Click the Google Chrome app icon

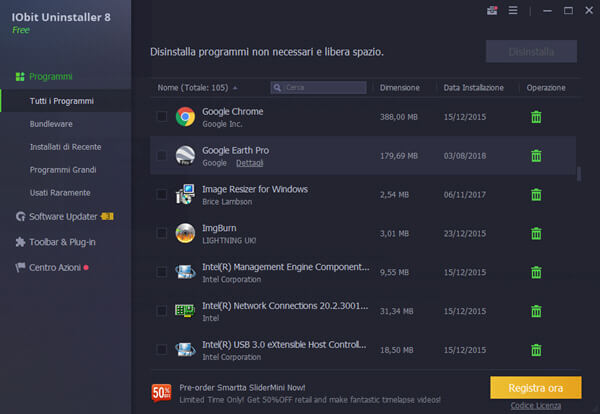pos(185,117)
